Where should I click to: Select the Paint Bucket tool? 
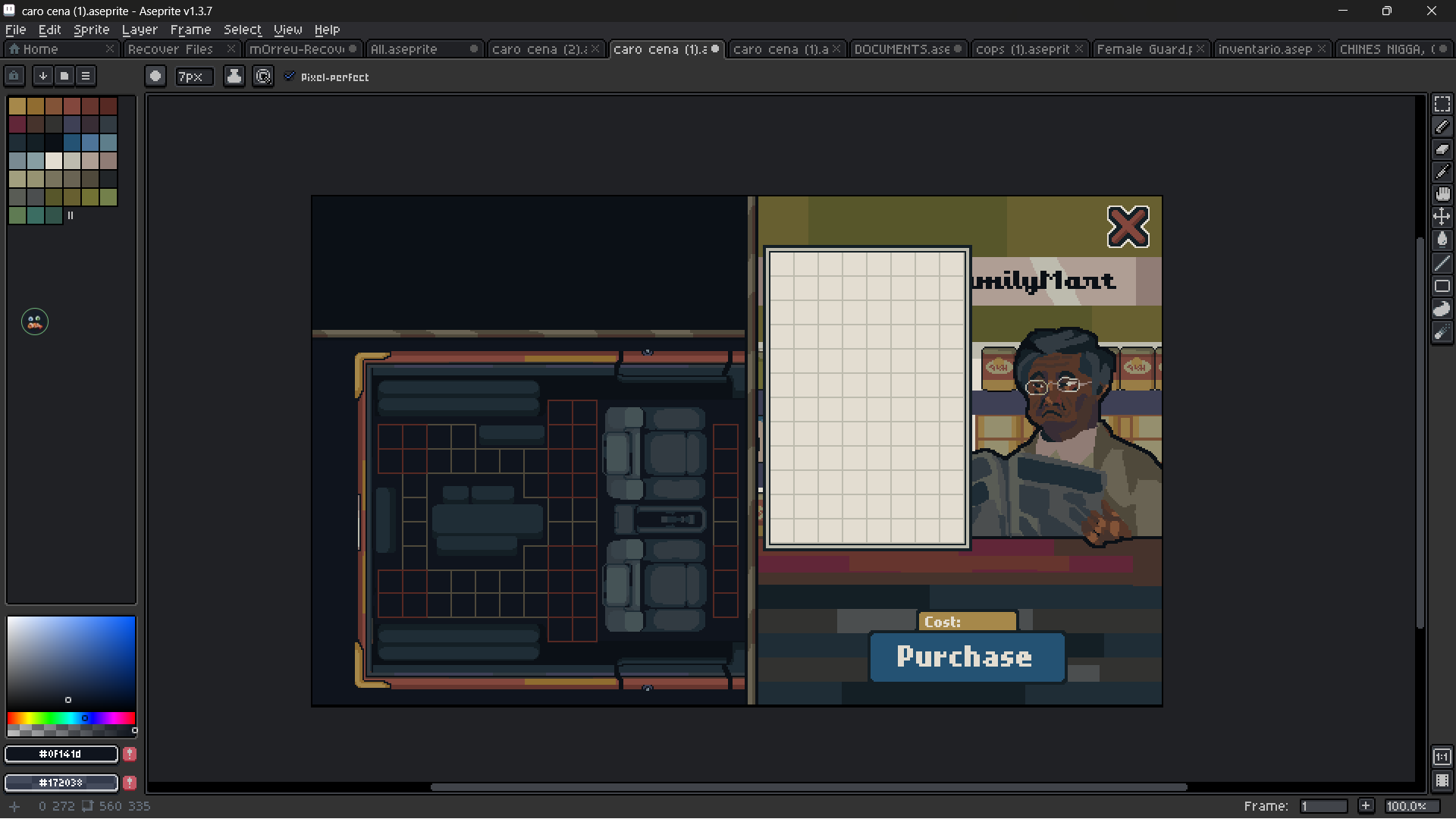(x=1442, y=240)
